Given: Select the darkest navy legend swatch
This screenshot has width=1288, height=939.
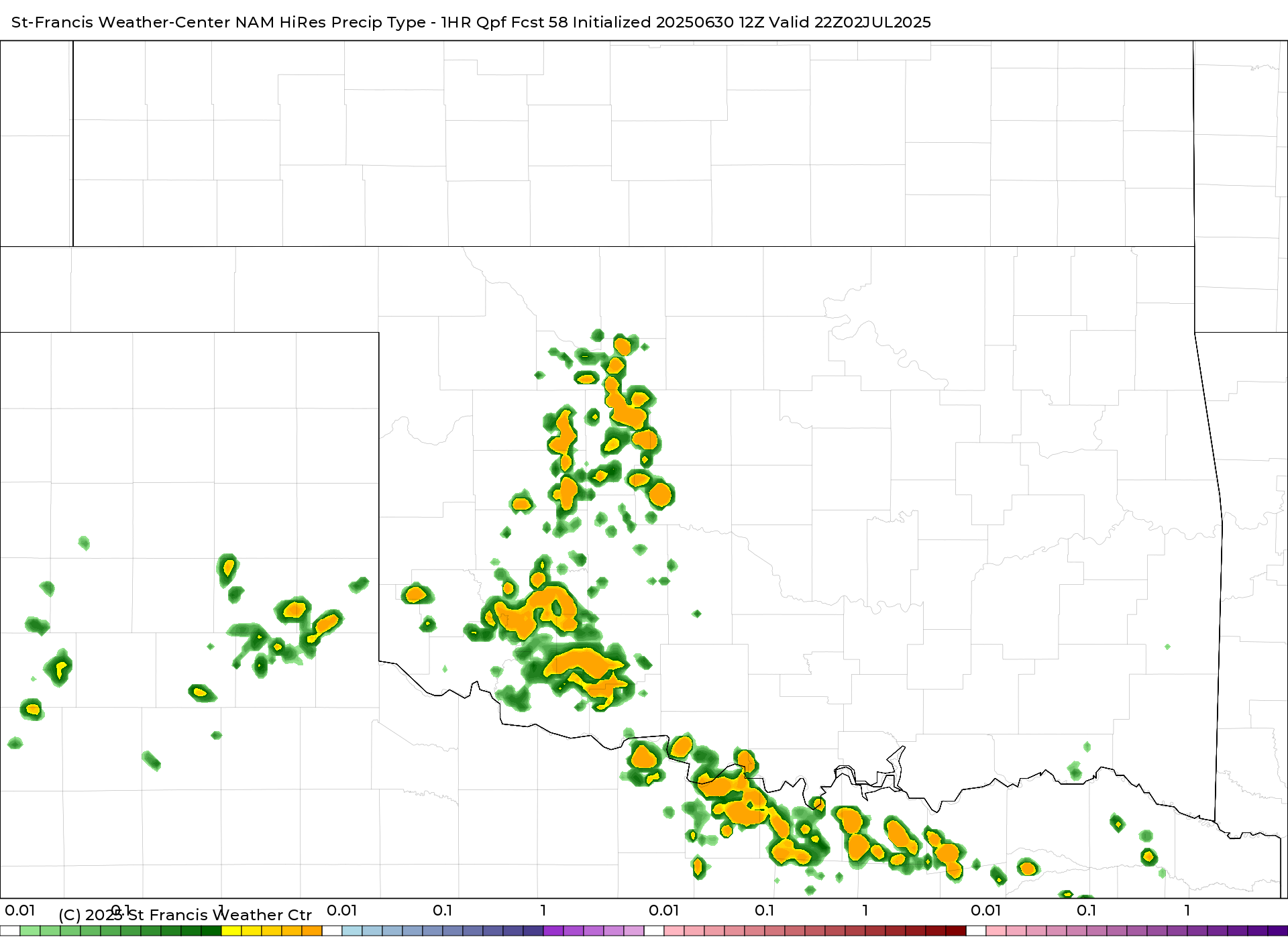Looking at the screenshot, I should [x=533, y=931].
